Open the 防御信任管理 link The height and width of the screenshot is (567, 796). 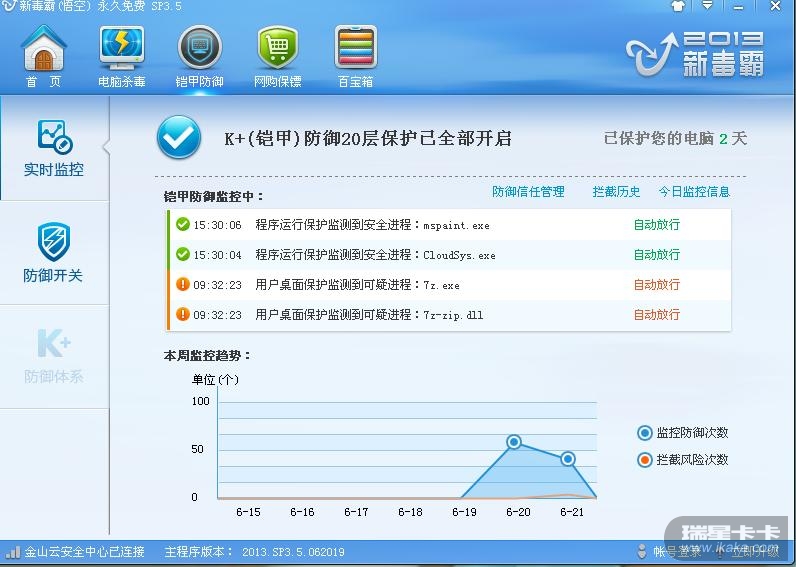pos(528,191)
